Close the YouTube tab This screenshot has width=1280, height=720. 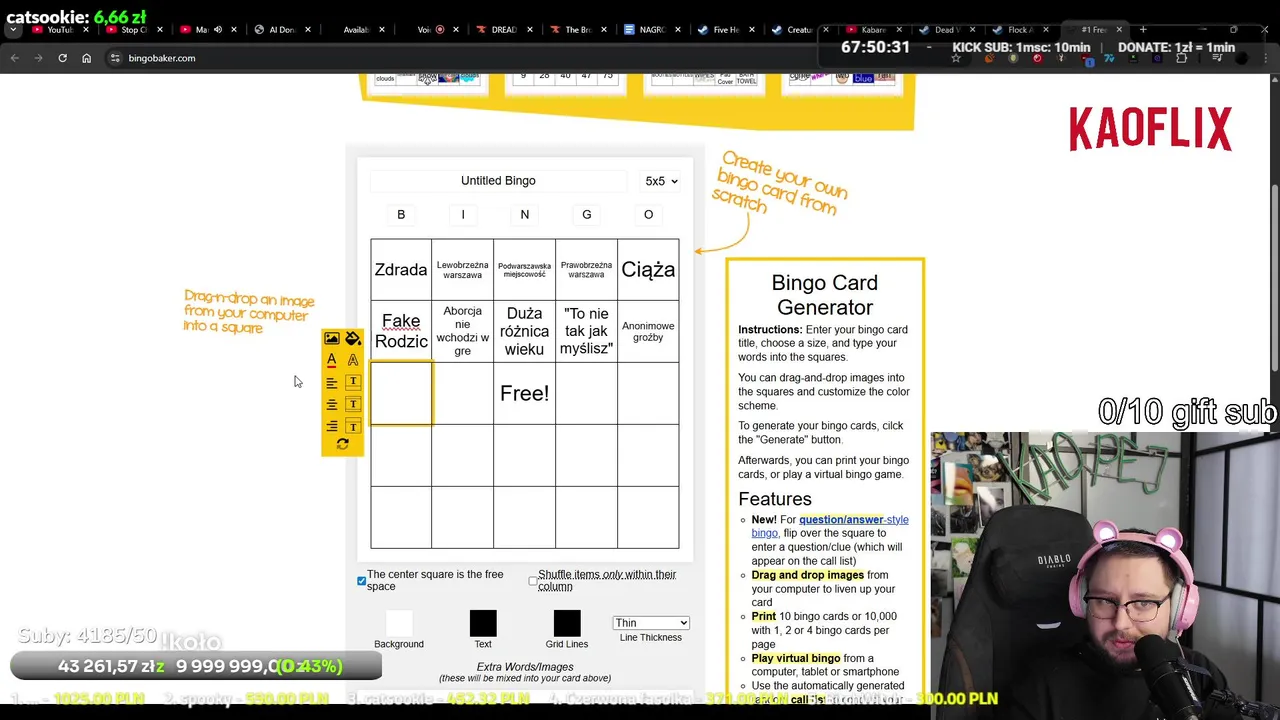pyautogui.click(x=87, y=30)
